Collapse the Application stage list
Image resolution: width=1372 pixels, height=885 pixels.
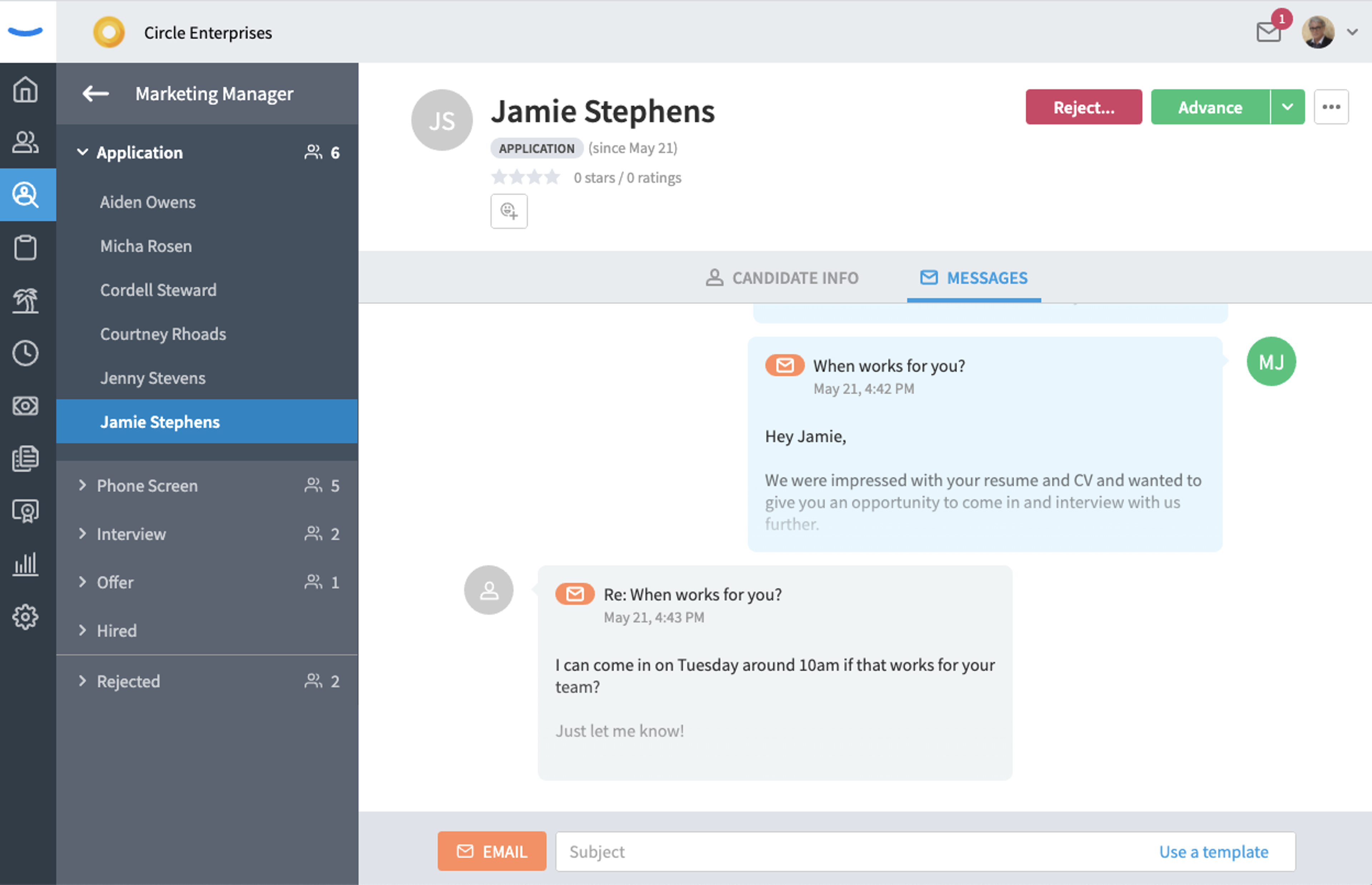point(83,152)
